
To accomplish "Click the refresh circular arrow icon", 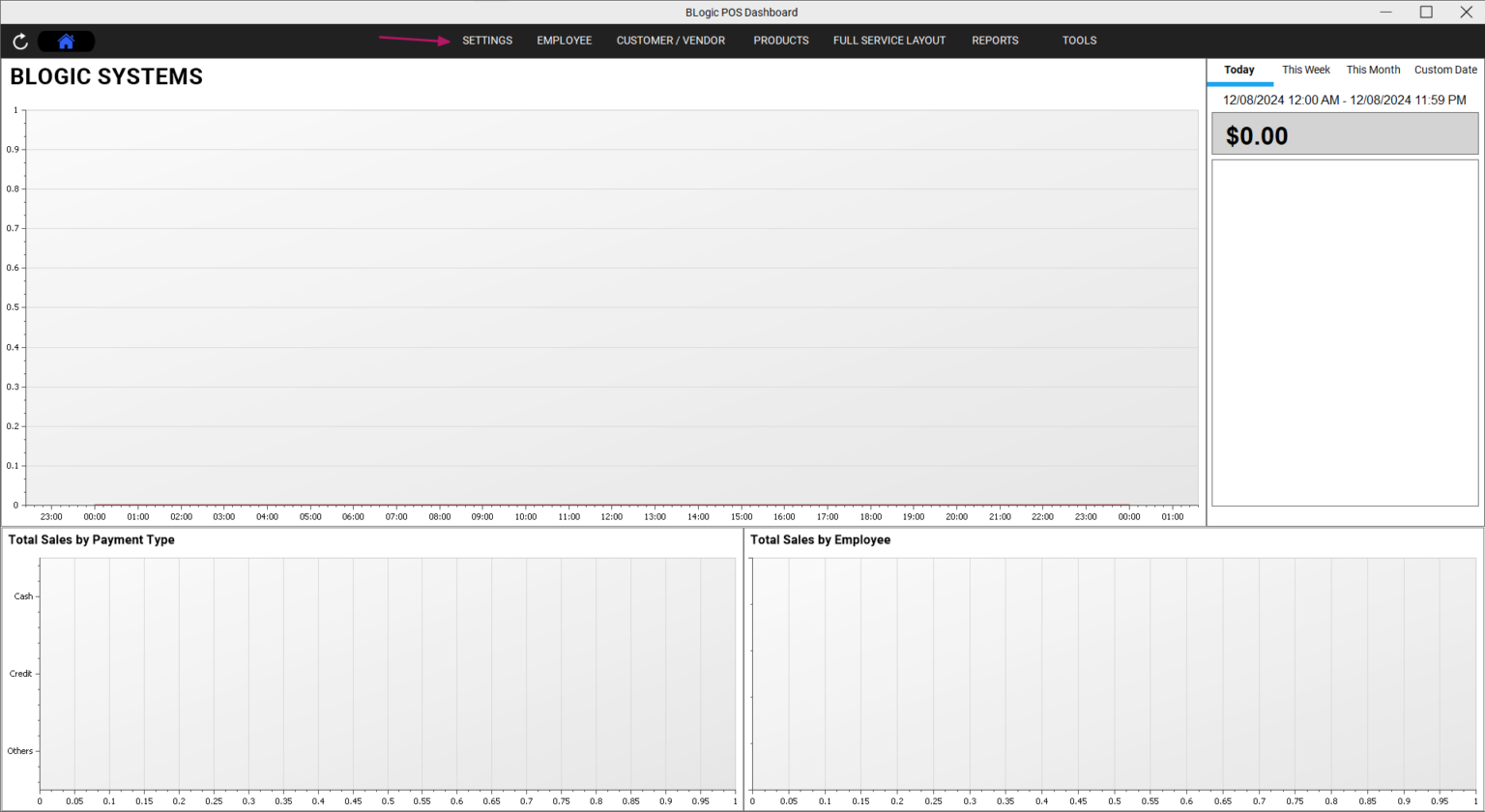I will tap(20, 42).
